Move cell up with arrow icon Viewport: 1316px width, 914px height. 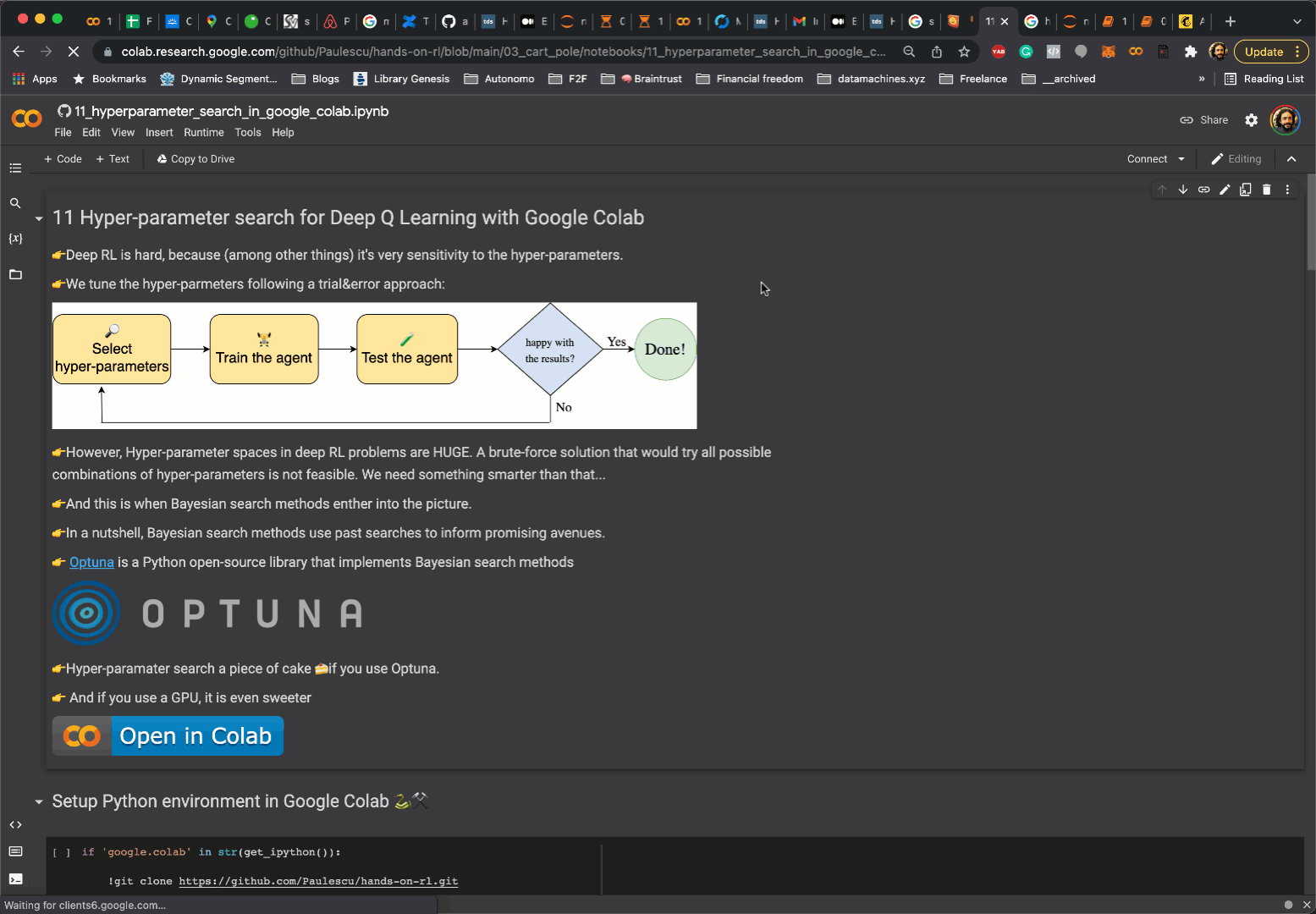1162,190
